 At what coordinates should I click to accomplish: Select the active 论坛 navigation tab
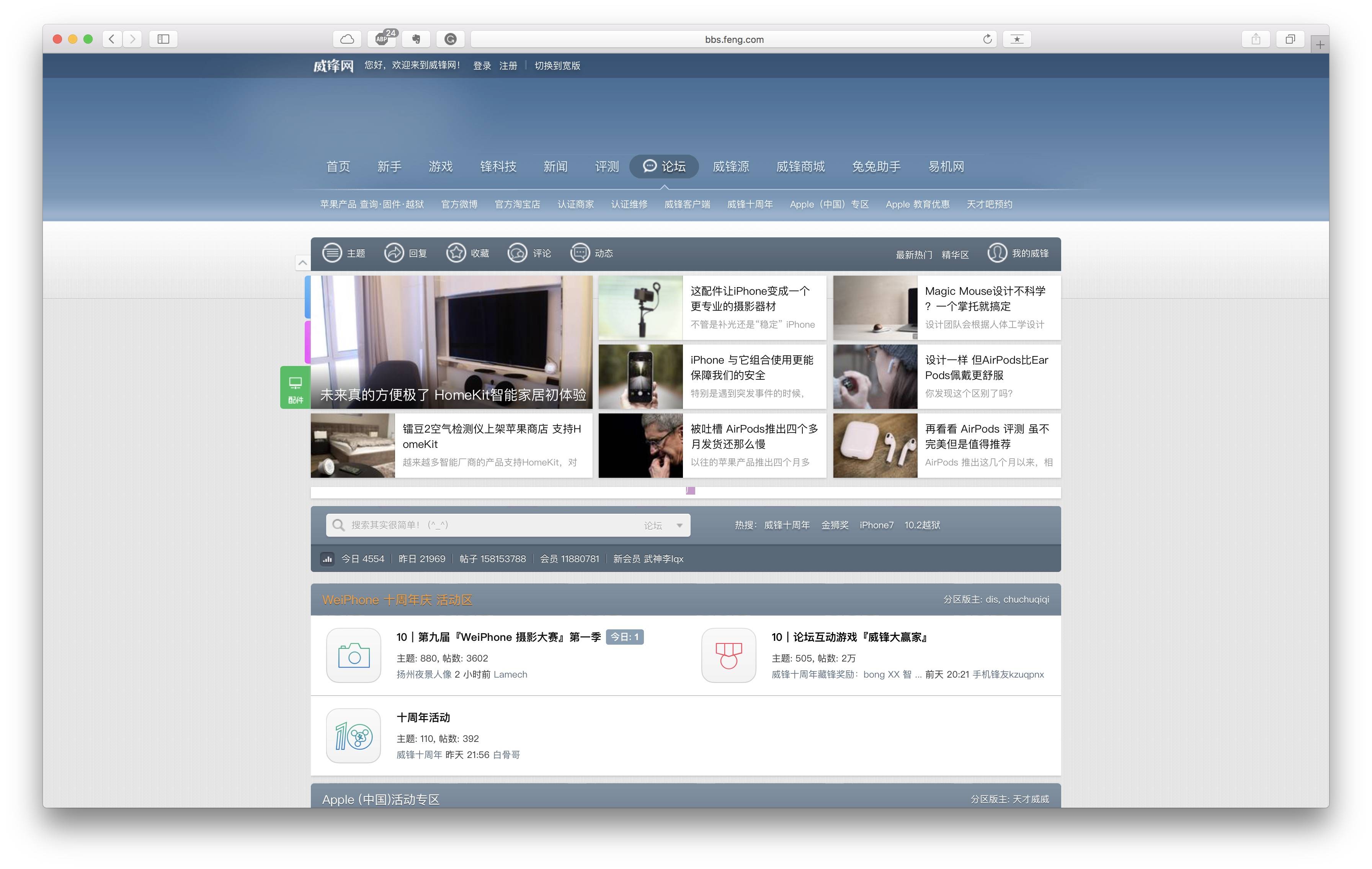(664, 167)
